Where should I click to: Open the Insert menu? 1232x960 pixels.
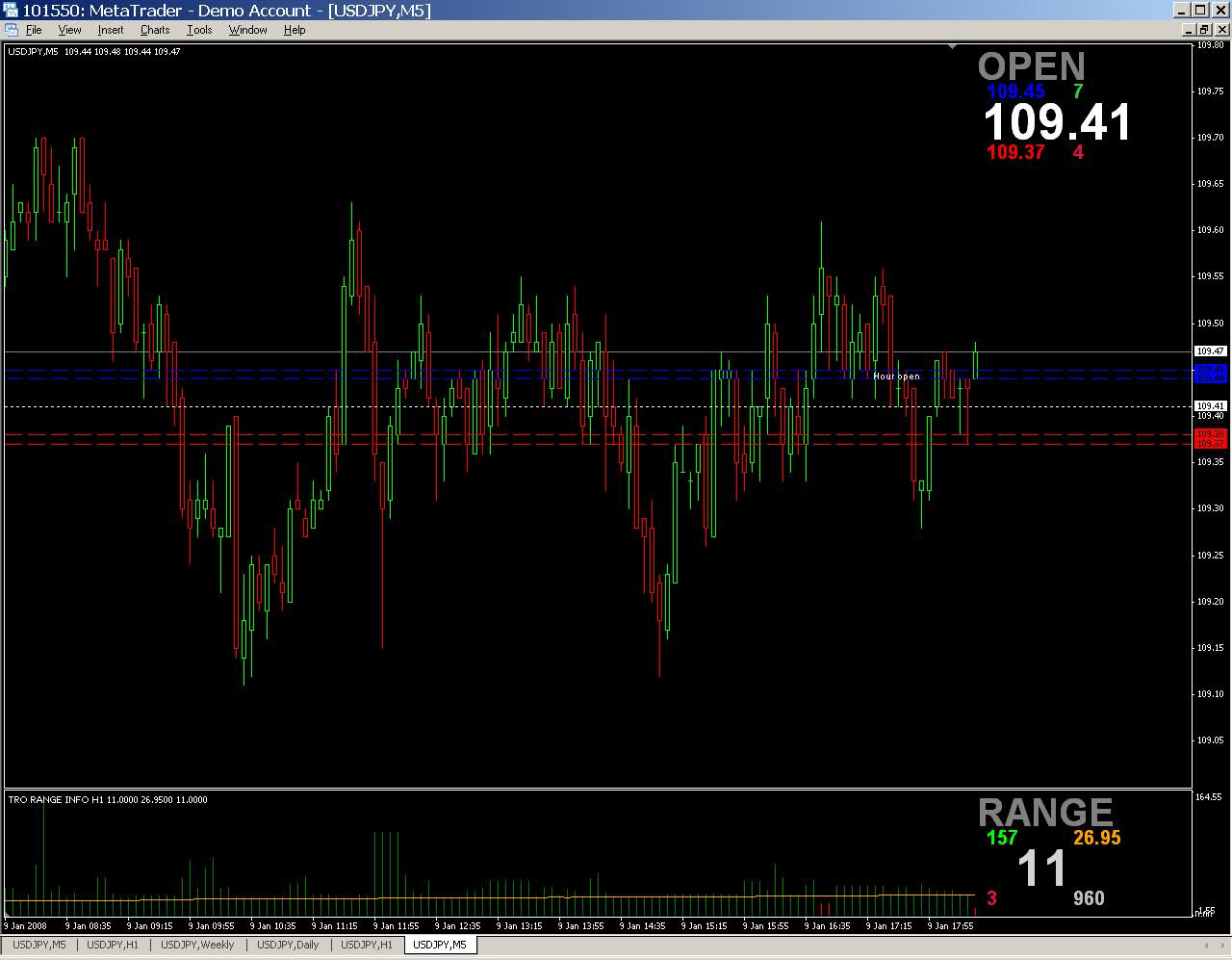click(111, 30)
